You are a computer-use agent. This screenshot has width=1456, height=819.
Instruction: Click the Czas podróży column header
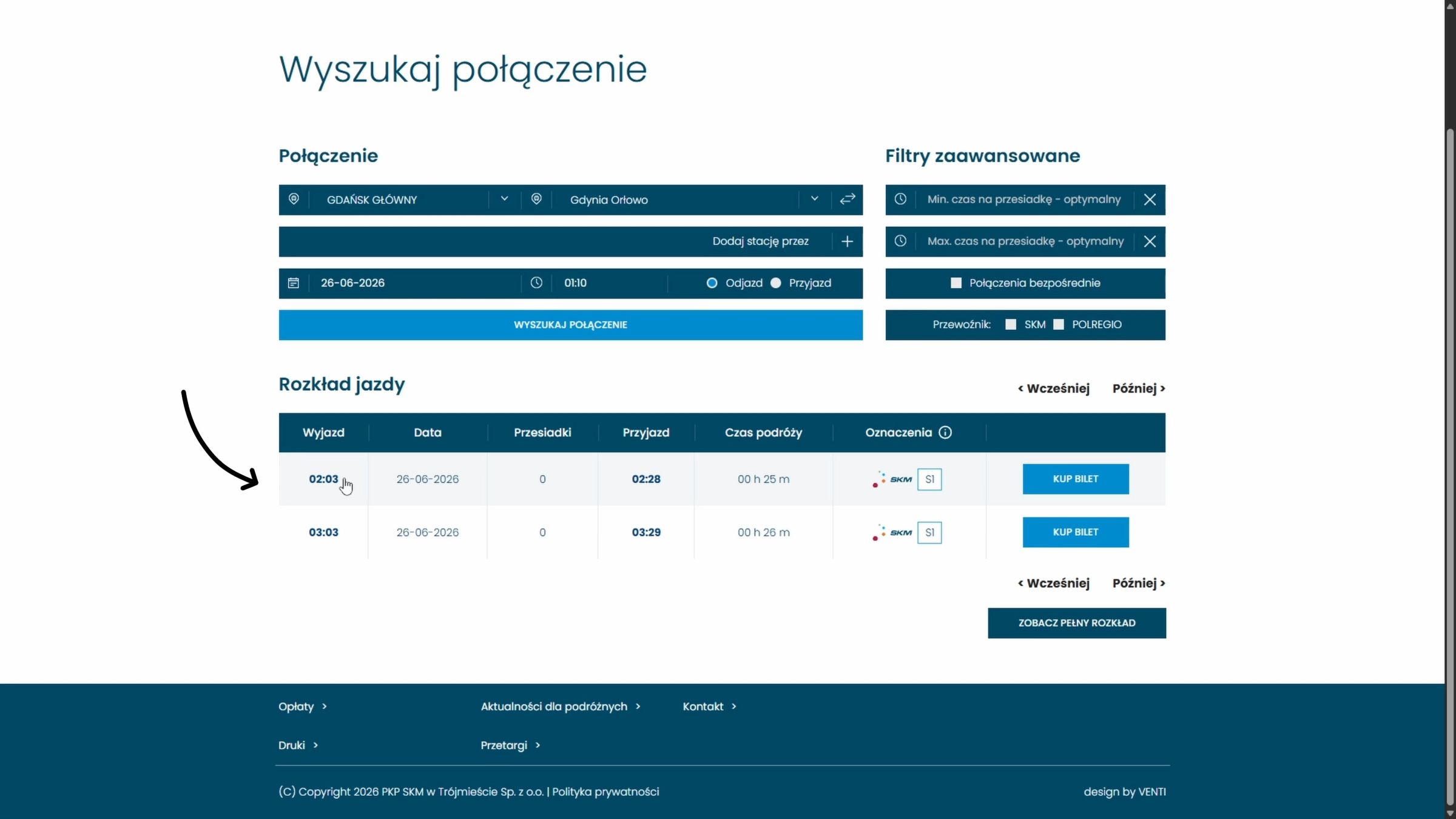point(763,433)
